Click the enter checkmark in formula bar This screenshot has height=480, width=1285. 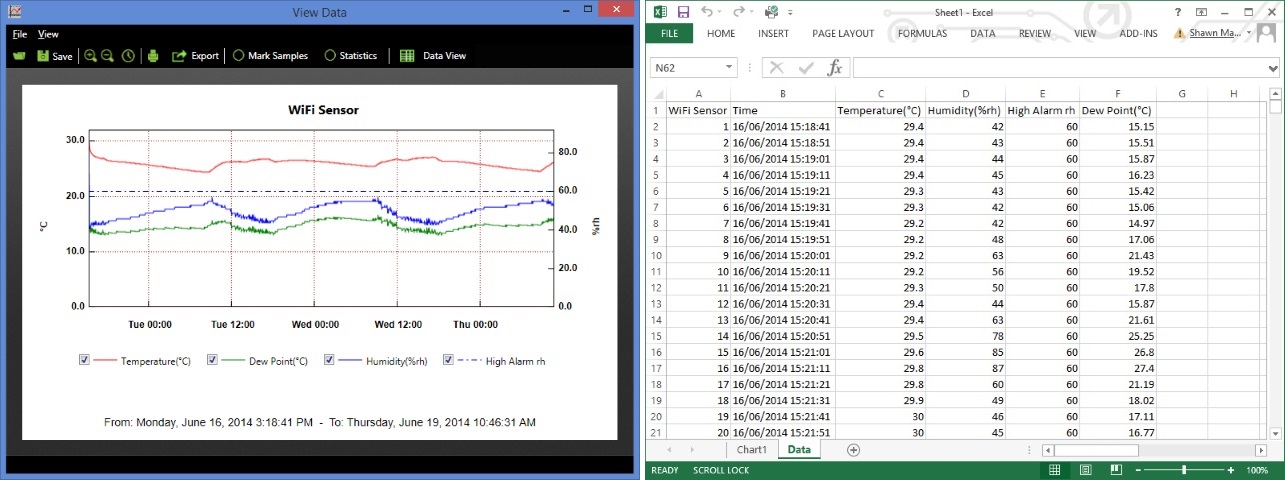[x=806, y=68]
